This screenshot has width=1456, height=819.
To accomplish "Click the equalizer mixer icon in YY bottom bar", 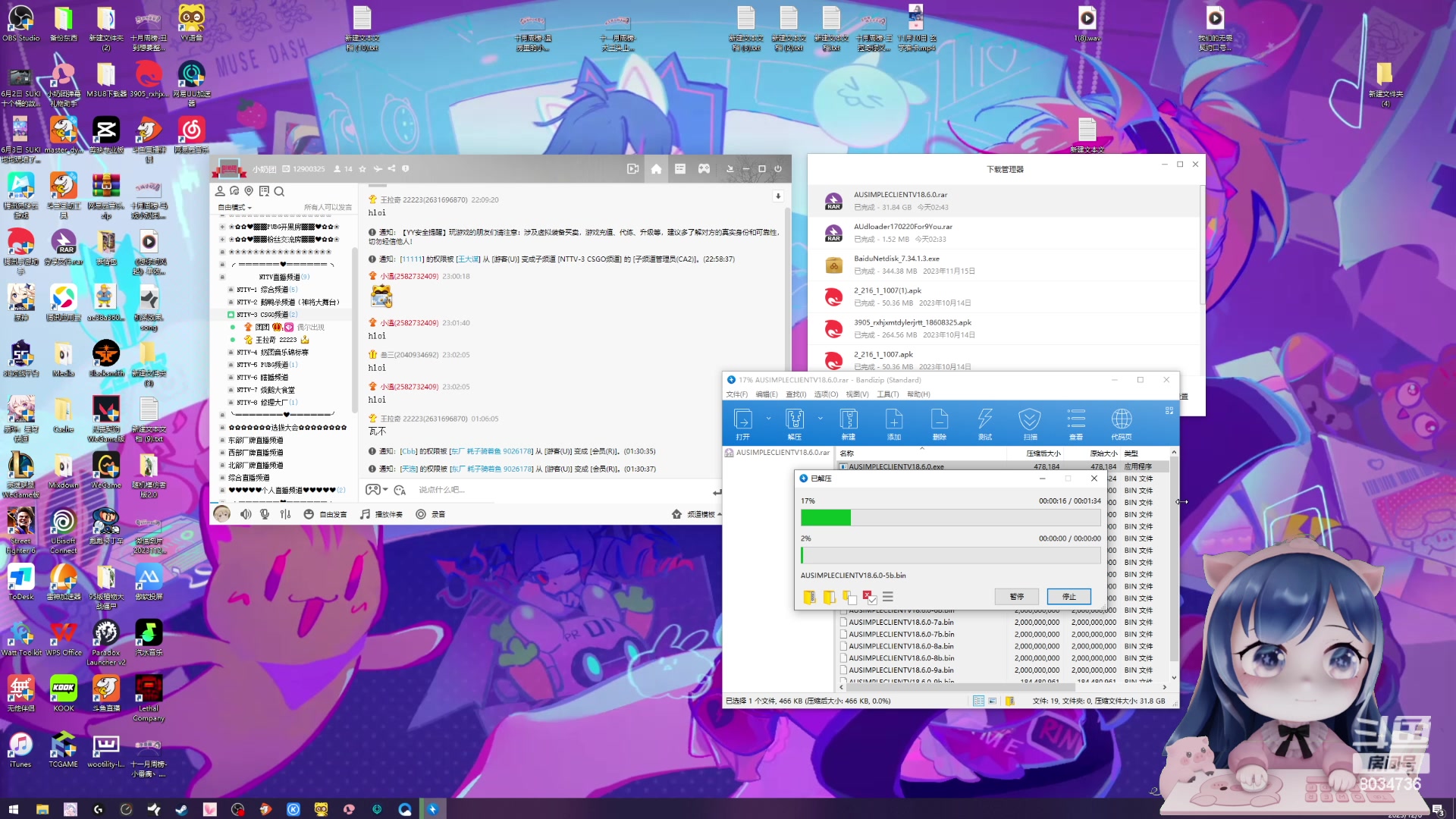I will click(x=285, y=514).
